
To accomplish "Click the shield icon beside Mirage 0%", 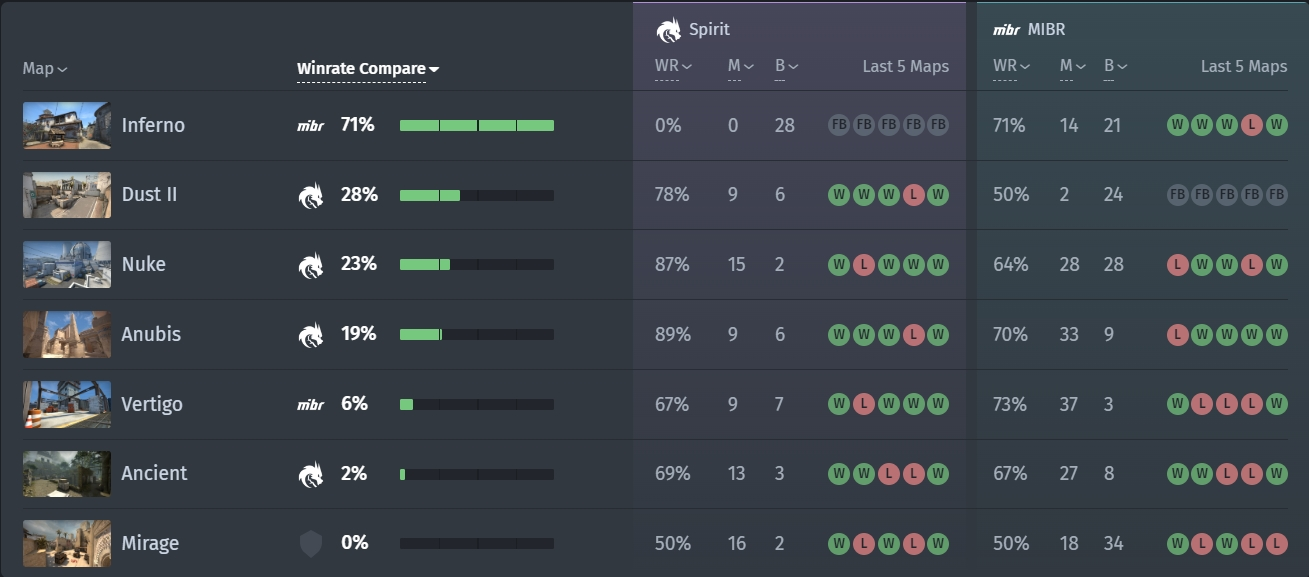I will 311,543.
